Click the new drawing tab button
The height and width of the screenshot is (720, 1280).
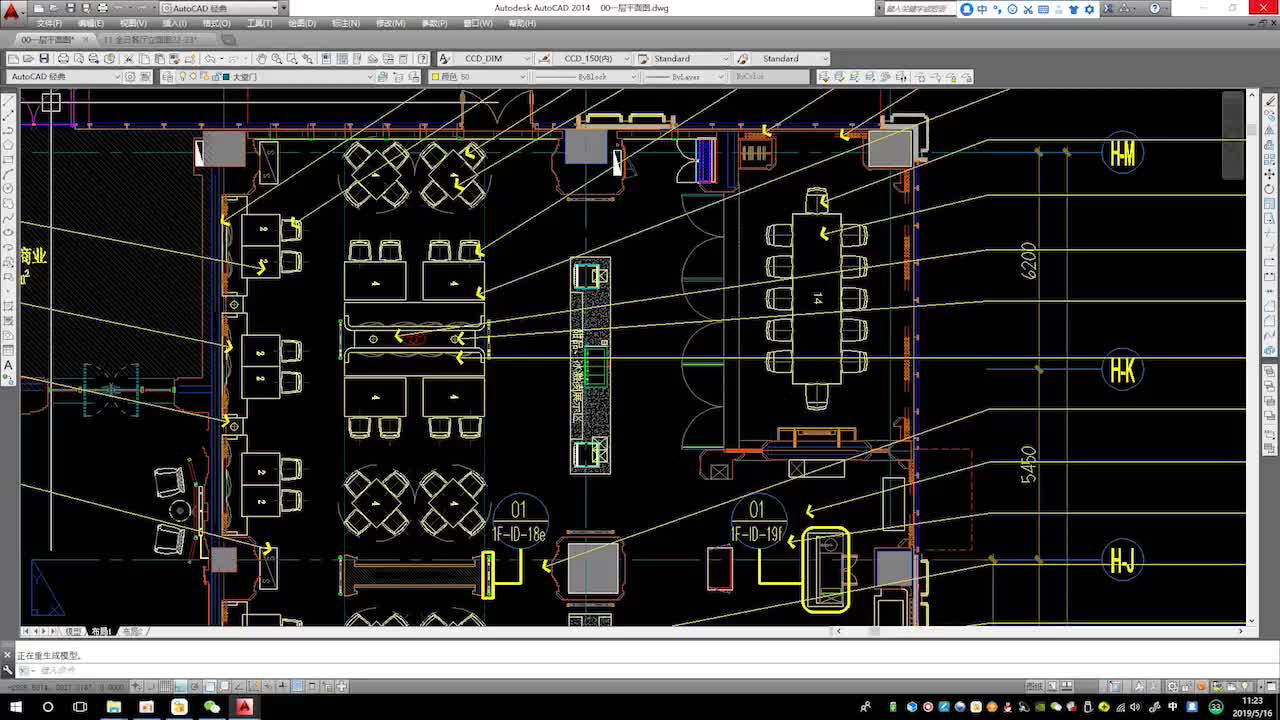[229, 40]
